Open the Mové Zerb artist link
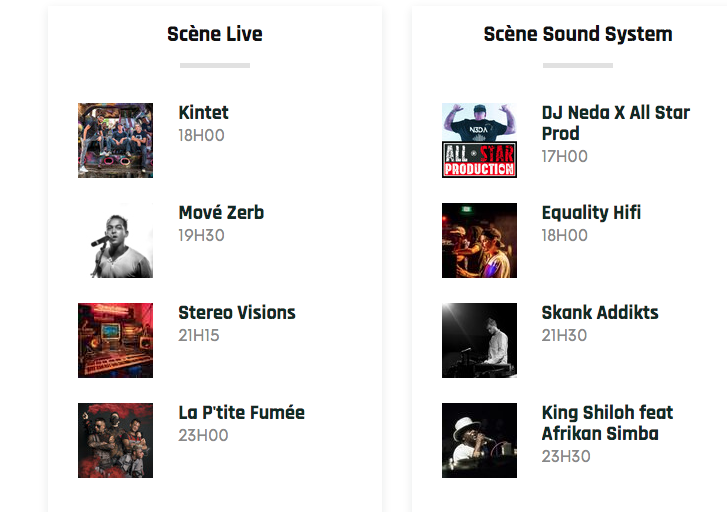Image resolution: width=727 pixels, height=512 pixels. pos(221,213)
